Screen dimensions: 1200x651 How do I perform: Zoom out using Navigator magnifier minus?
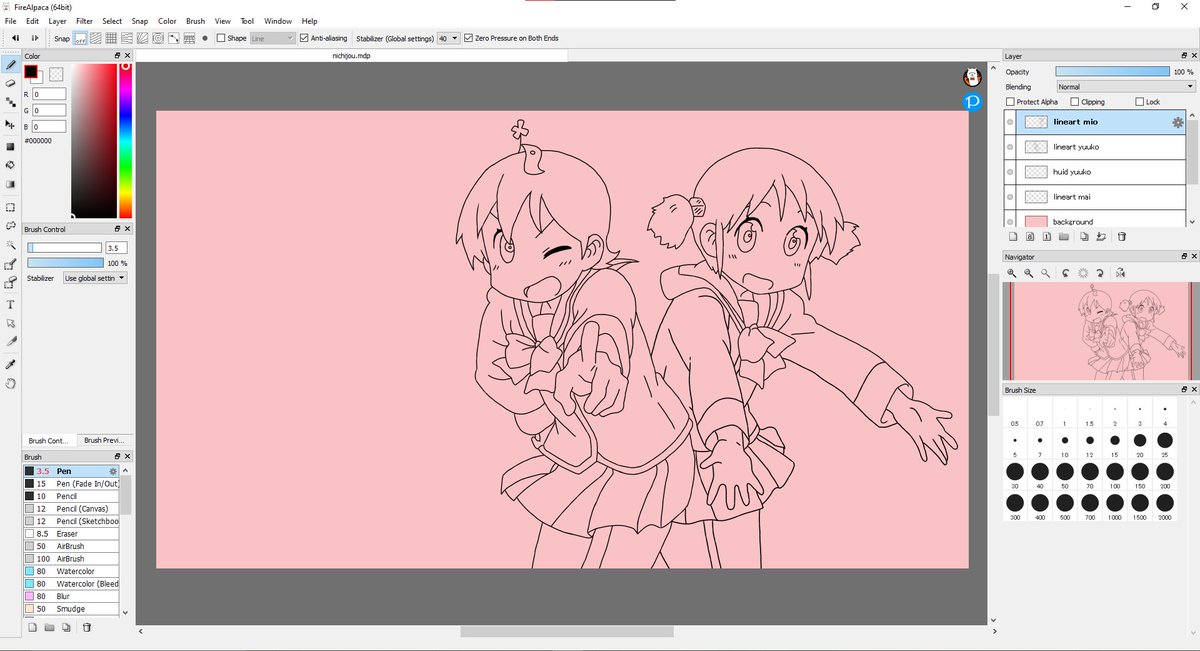(x=1029, y=273)
